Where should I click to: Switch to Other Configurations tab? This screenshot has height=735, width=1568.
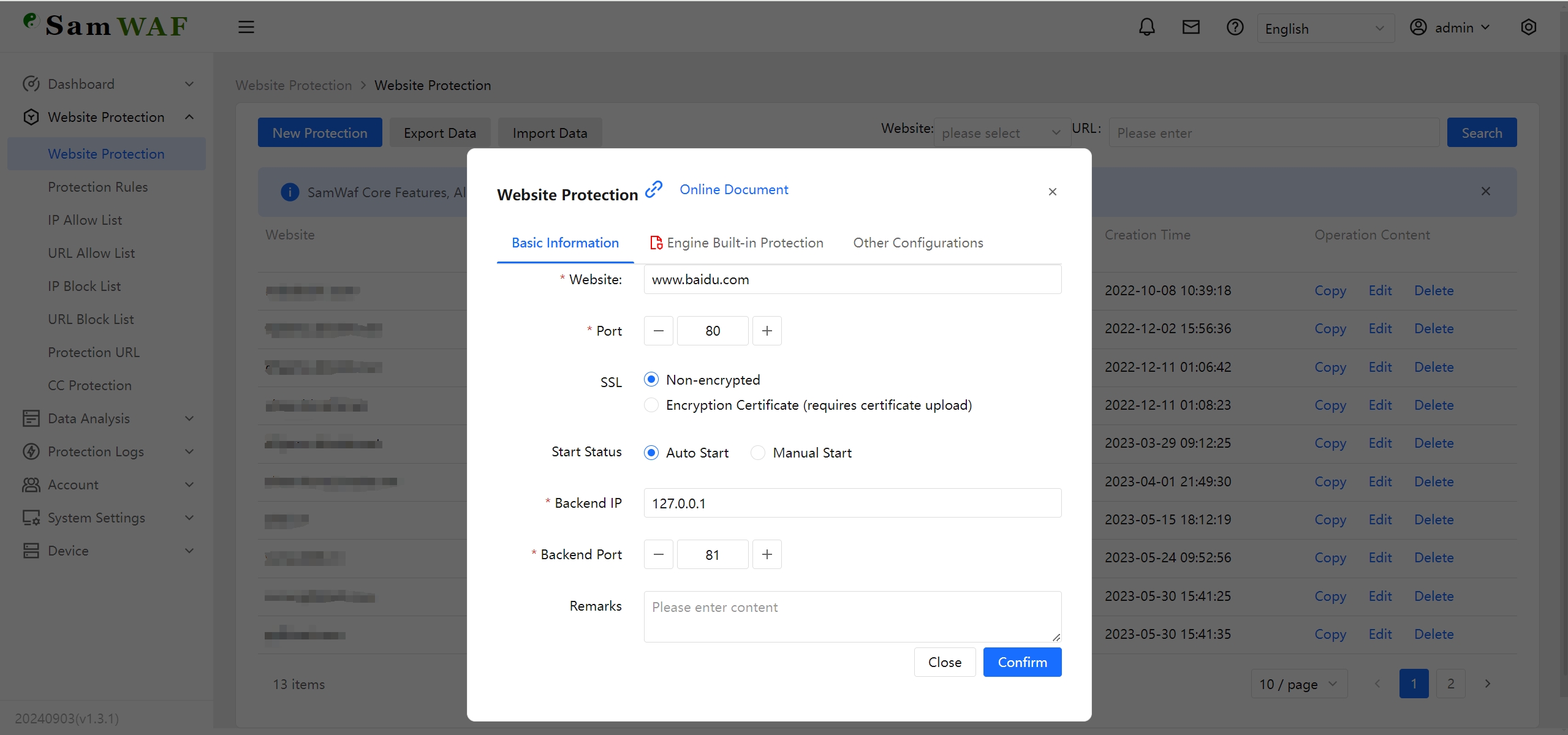click(918, 243)
